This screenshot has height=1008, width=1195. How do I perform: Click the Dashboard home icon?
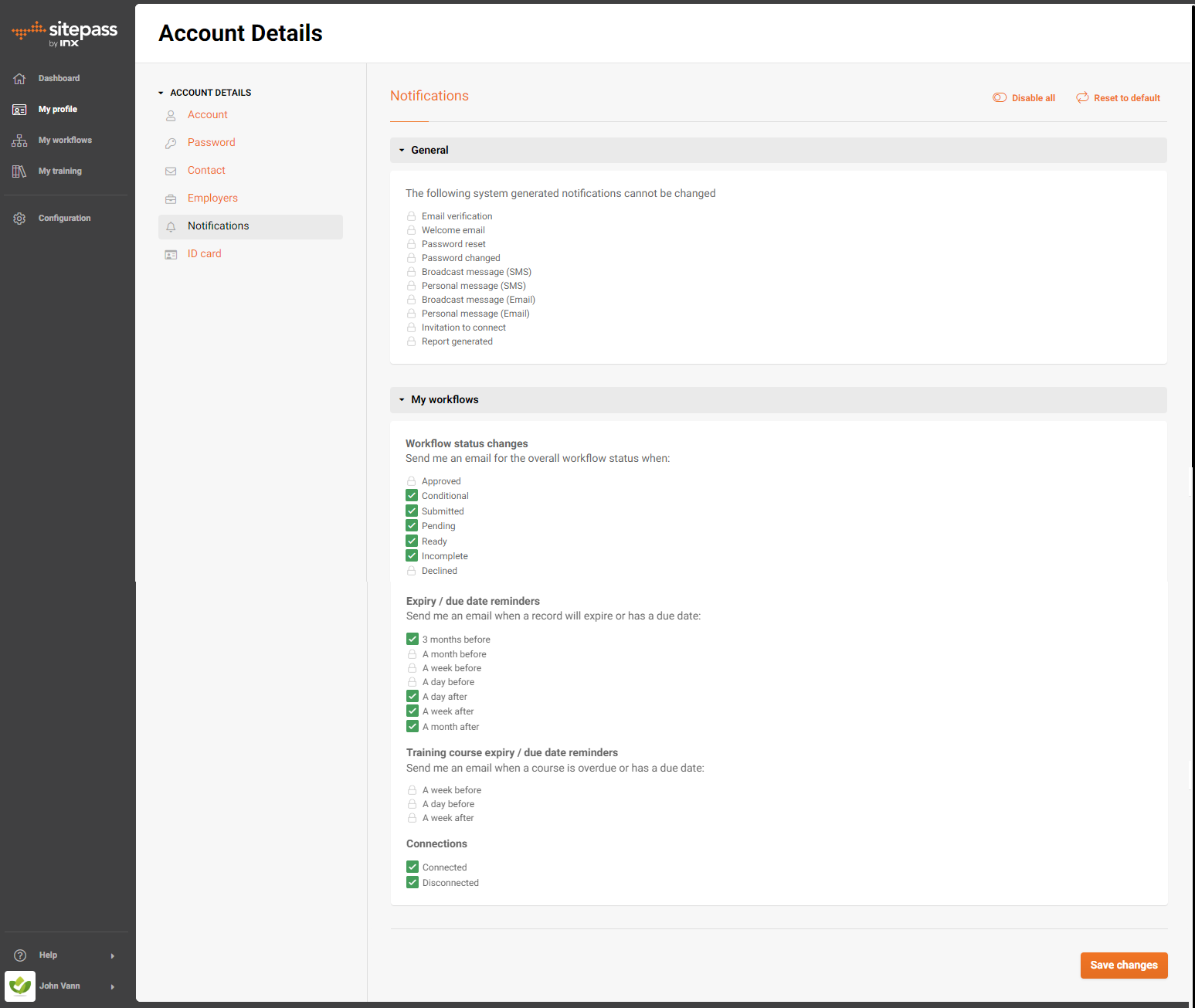click(19, 79)
